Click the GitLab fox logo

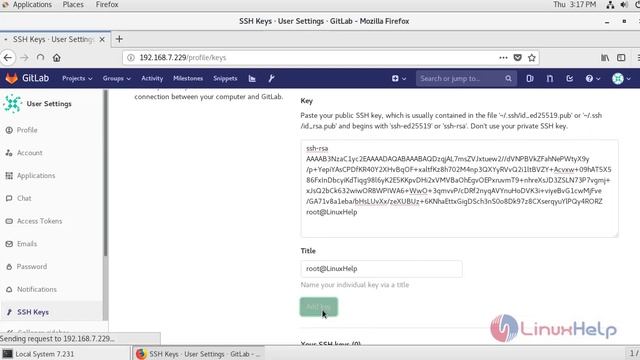11,78
